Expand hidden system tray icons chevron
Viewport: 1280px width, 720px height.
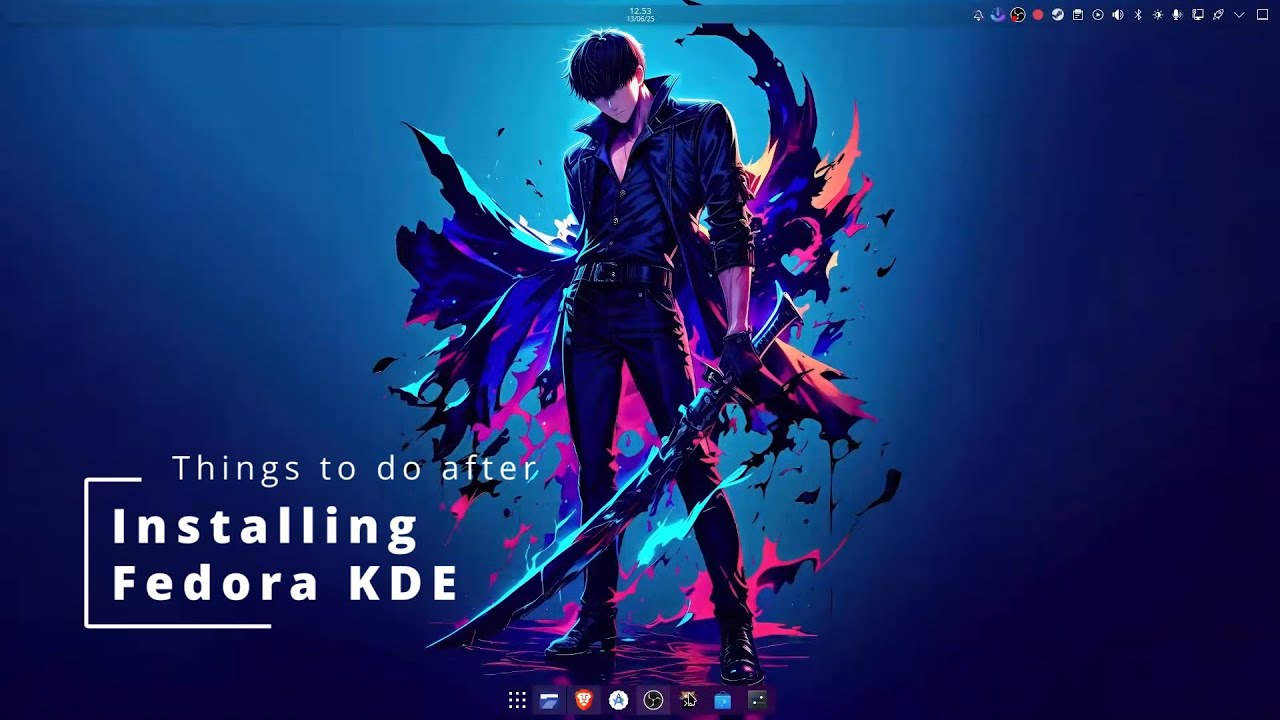(1240, 15)
